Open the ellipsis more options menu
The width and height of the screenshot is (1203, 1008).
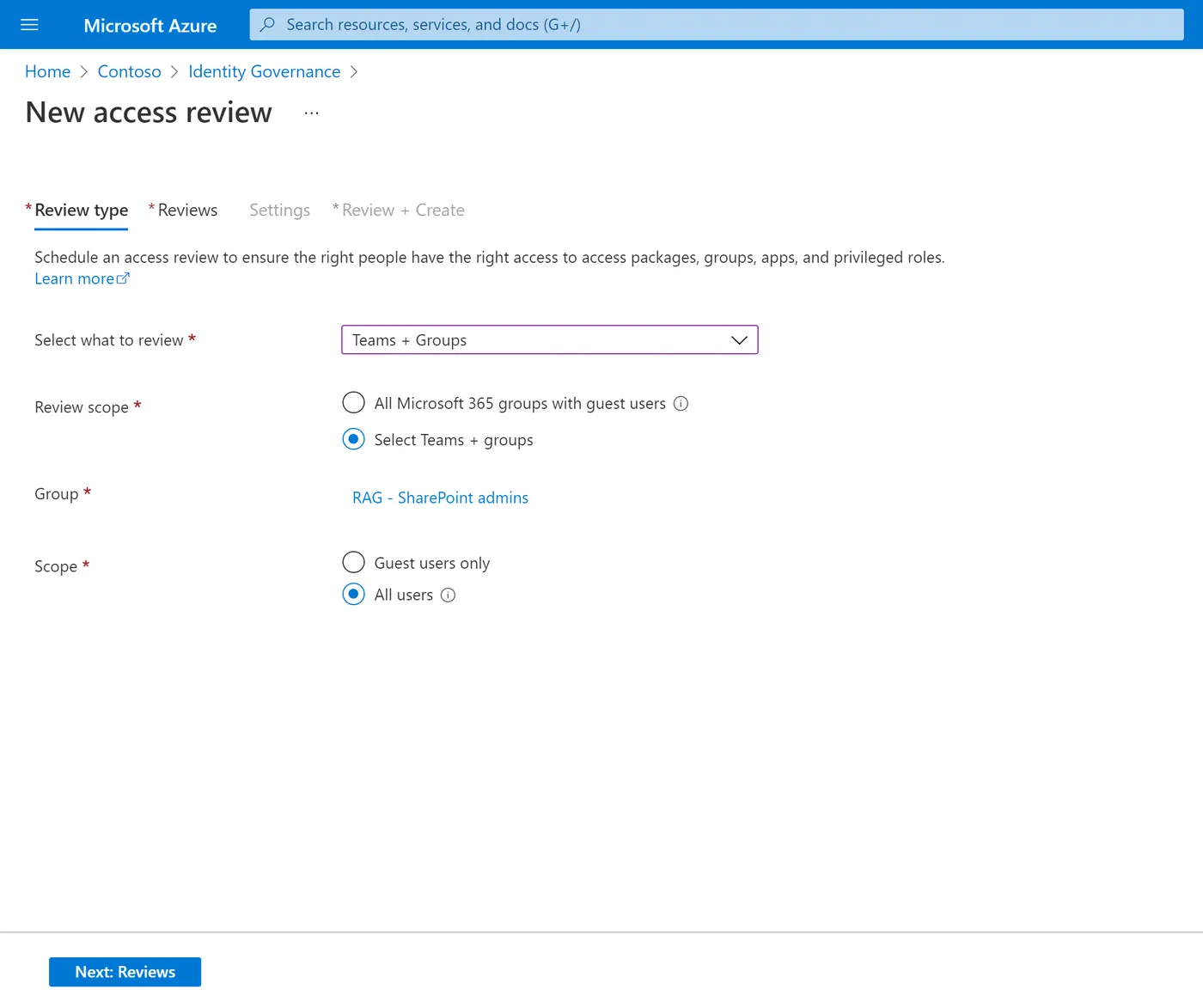click(x=311, y=113)
